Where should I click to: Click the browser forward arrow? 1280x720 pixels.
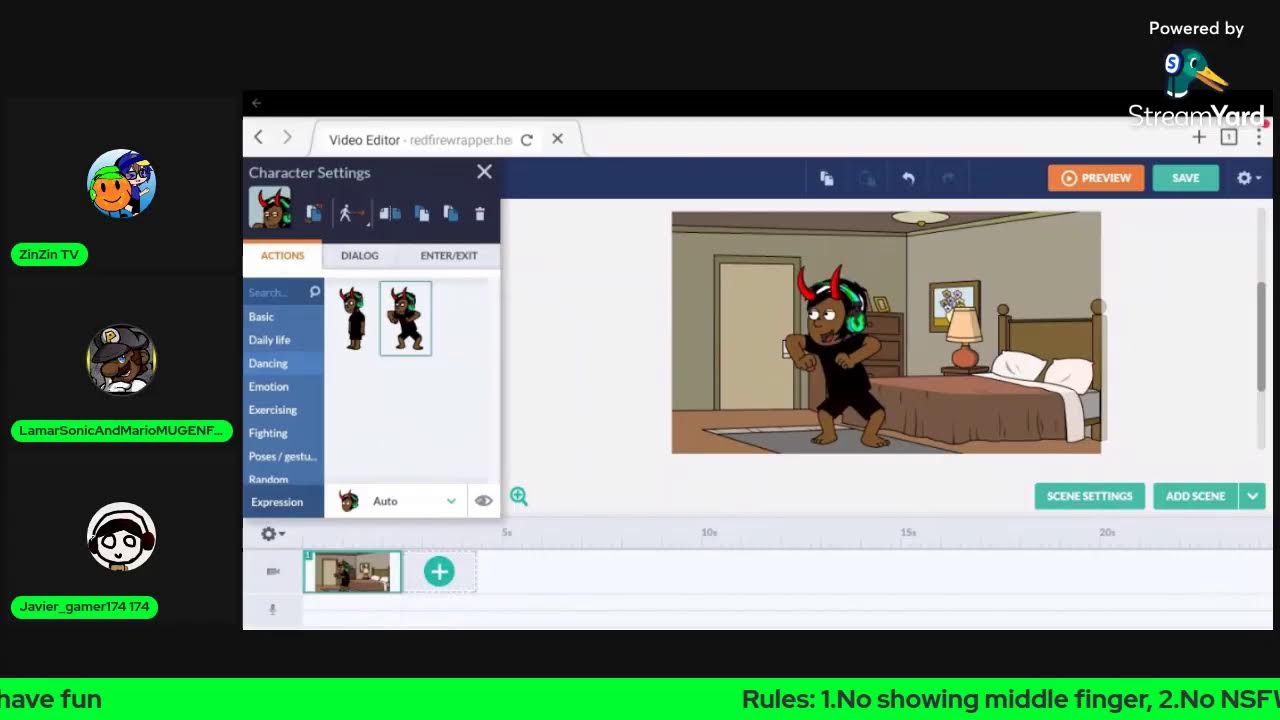point(287,137)
